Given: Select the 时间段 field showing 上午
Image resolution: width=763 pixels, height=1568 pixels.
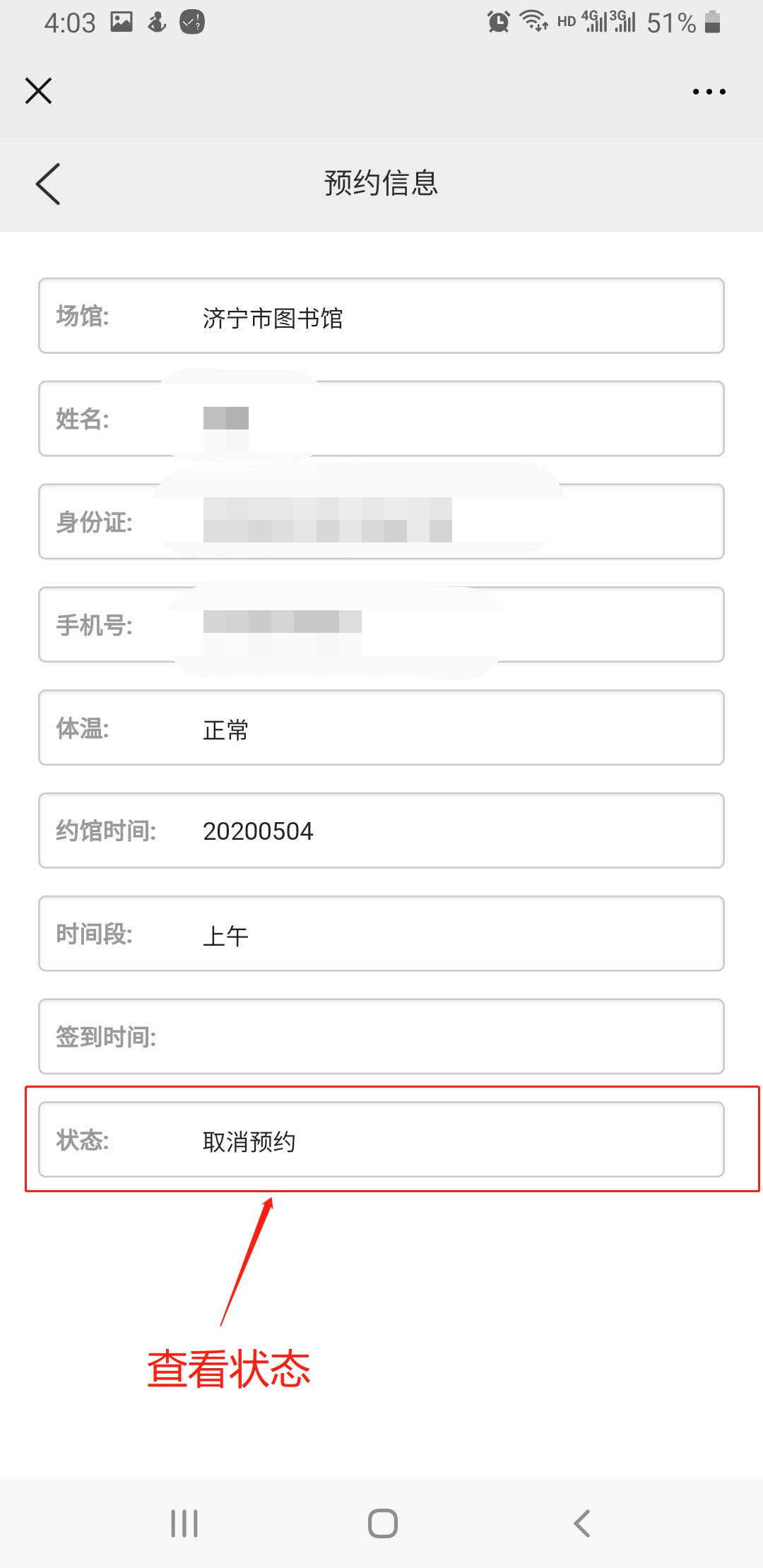Looking at the screenshot, I should pyautogui.click(x=381, y=934).
